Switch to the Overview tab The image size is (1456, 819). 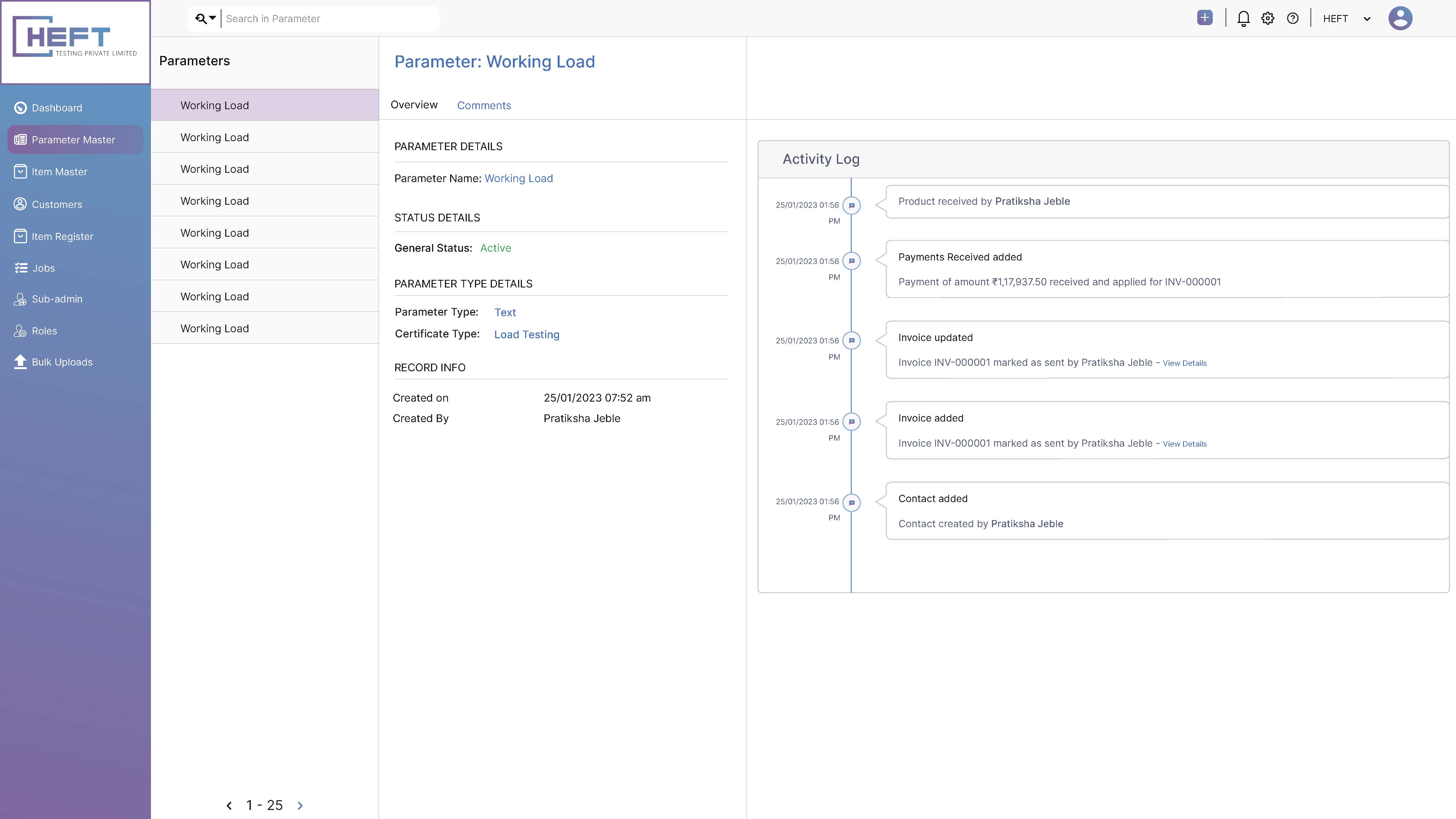pyautogui.click(x=414, y=105)
